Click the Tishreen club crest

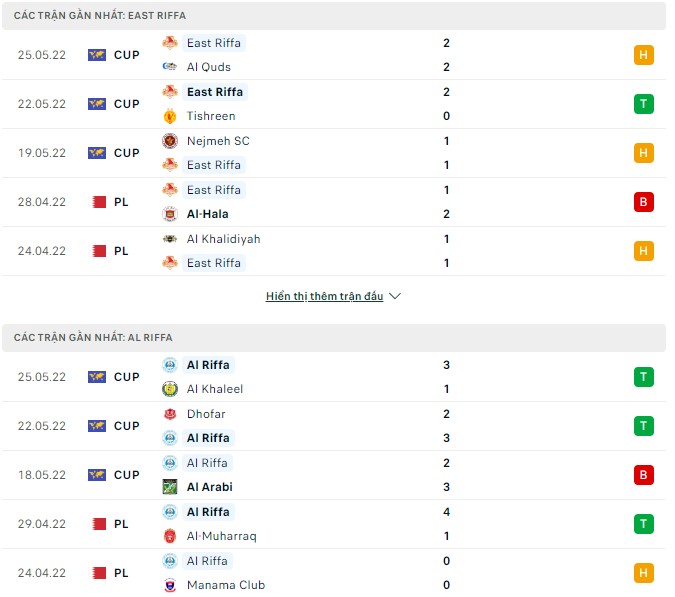170,116
